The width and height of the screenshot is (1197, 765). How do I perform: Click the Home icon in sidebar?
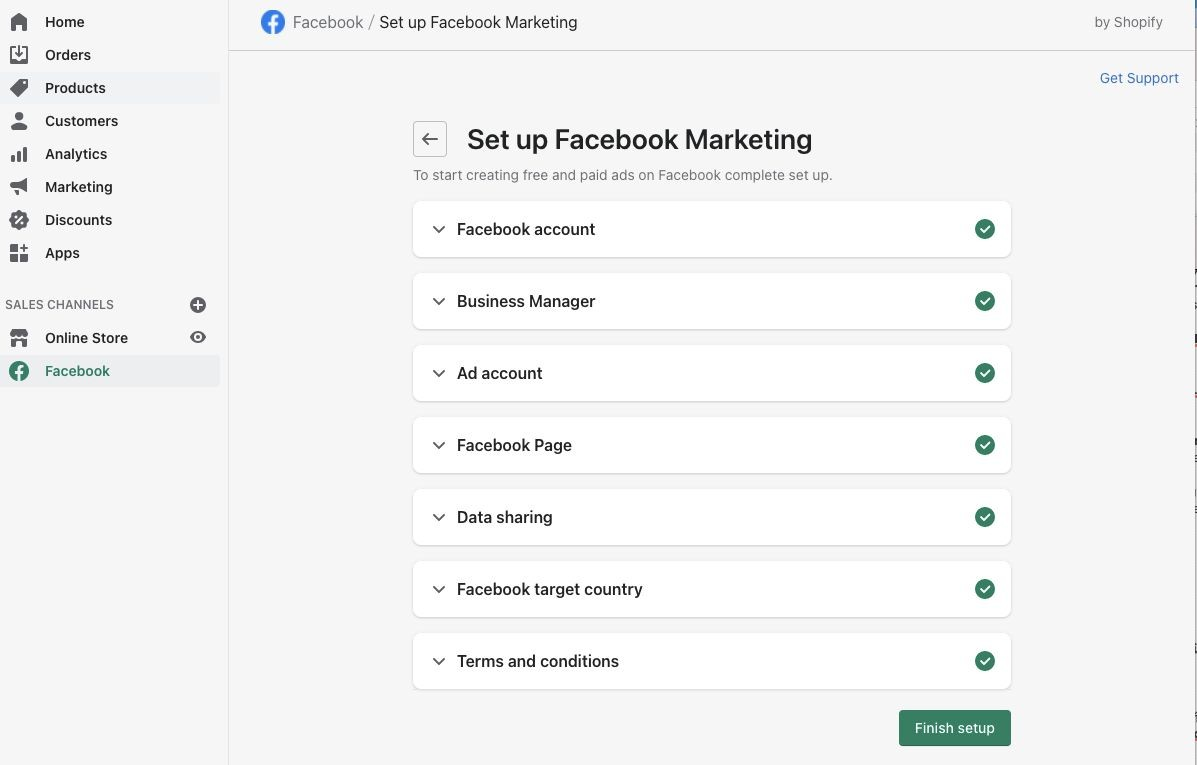point(19,22)
